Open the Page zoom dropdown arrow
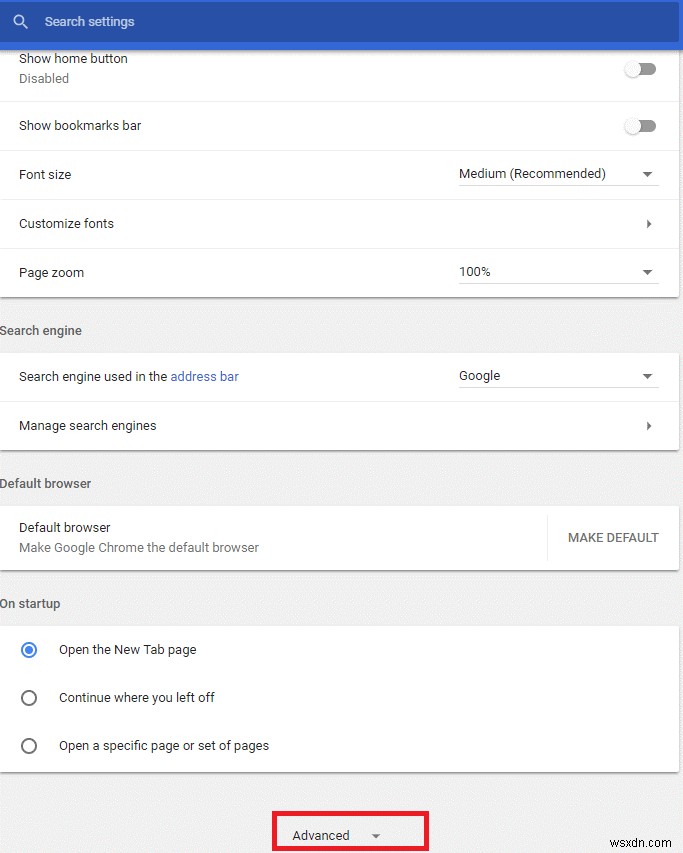Screen dimensions: 683x853 point(648,272)
